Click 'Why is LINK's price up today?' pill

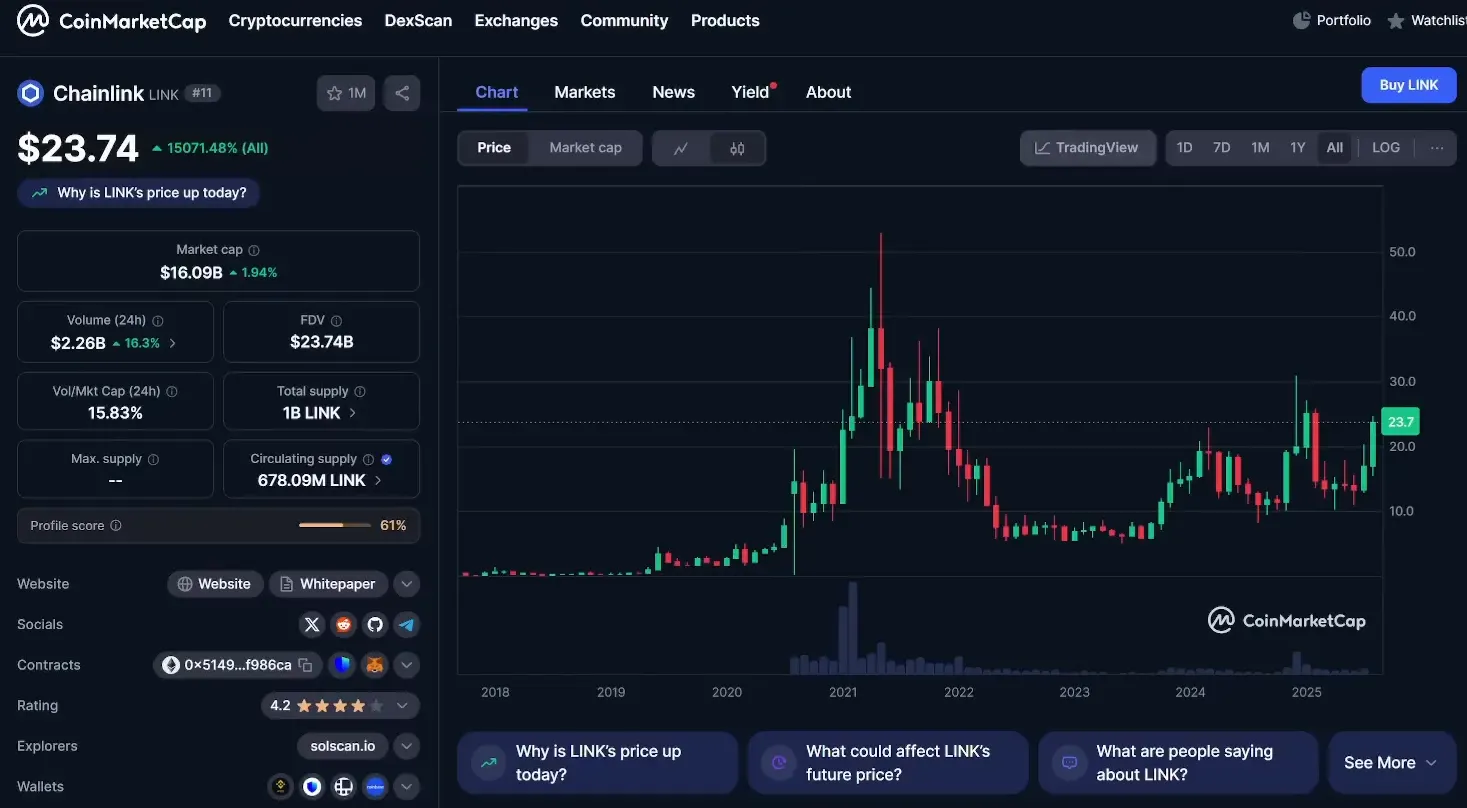[x=139, y=193]
